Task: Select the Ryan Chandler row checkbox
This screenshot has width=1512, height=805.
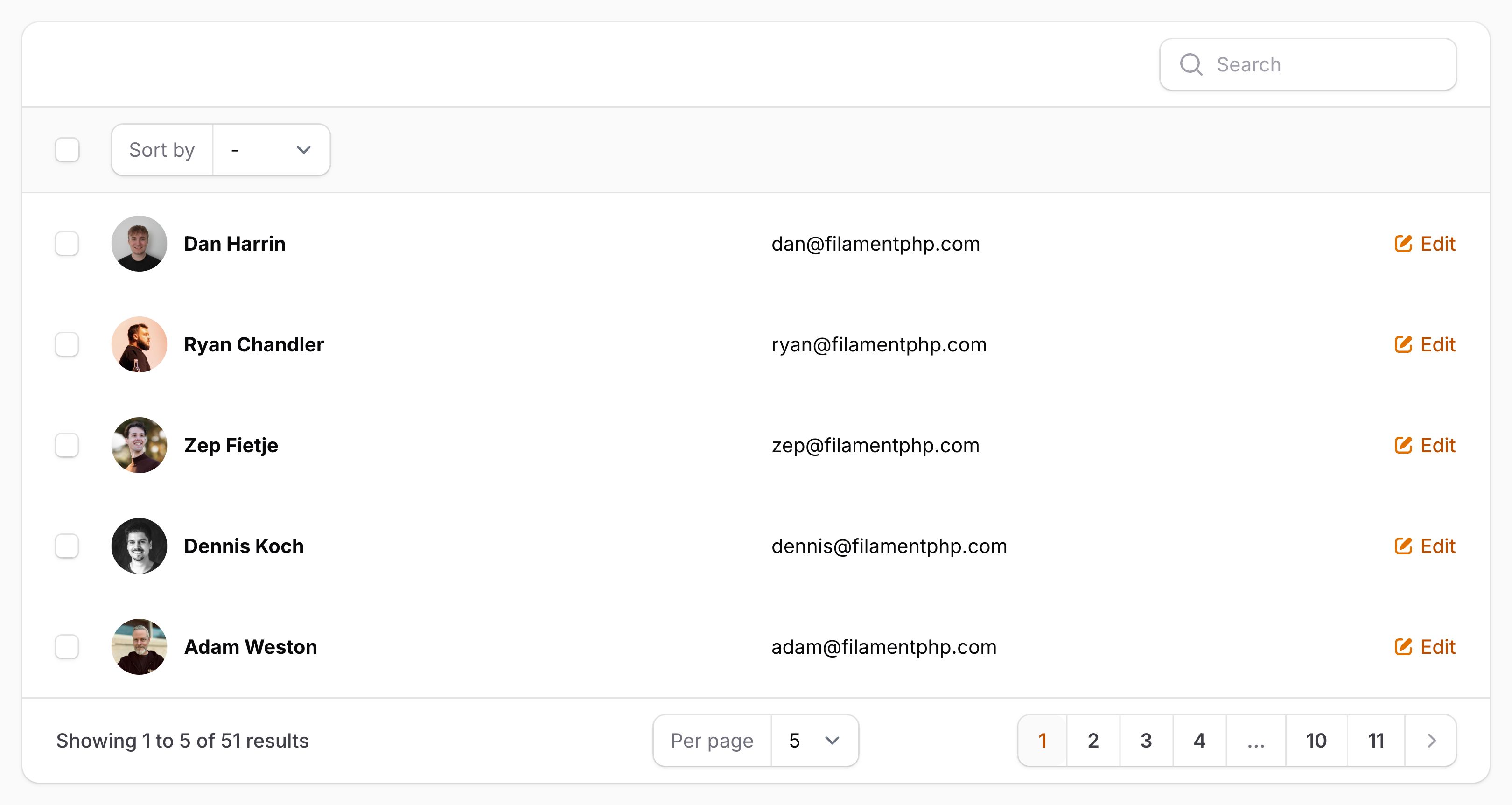Action: pyautogui.click(x=67, y=345)
